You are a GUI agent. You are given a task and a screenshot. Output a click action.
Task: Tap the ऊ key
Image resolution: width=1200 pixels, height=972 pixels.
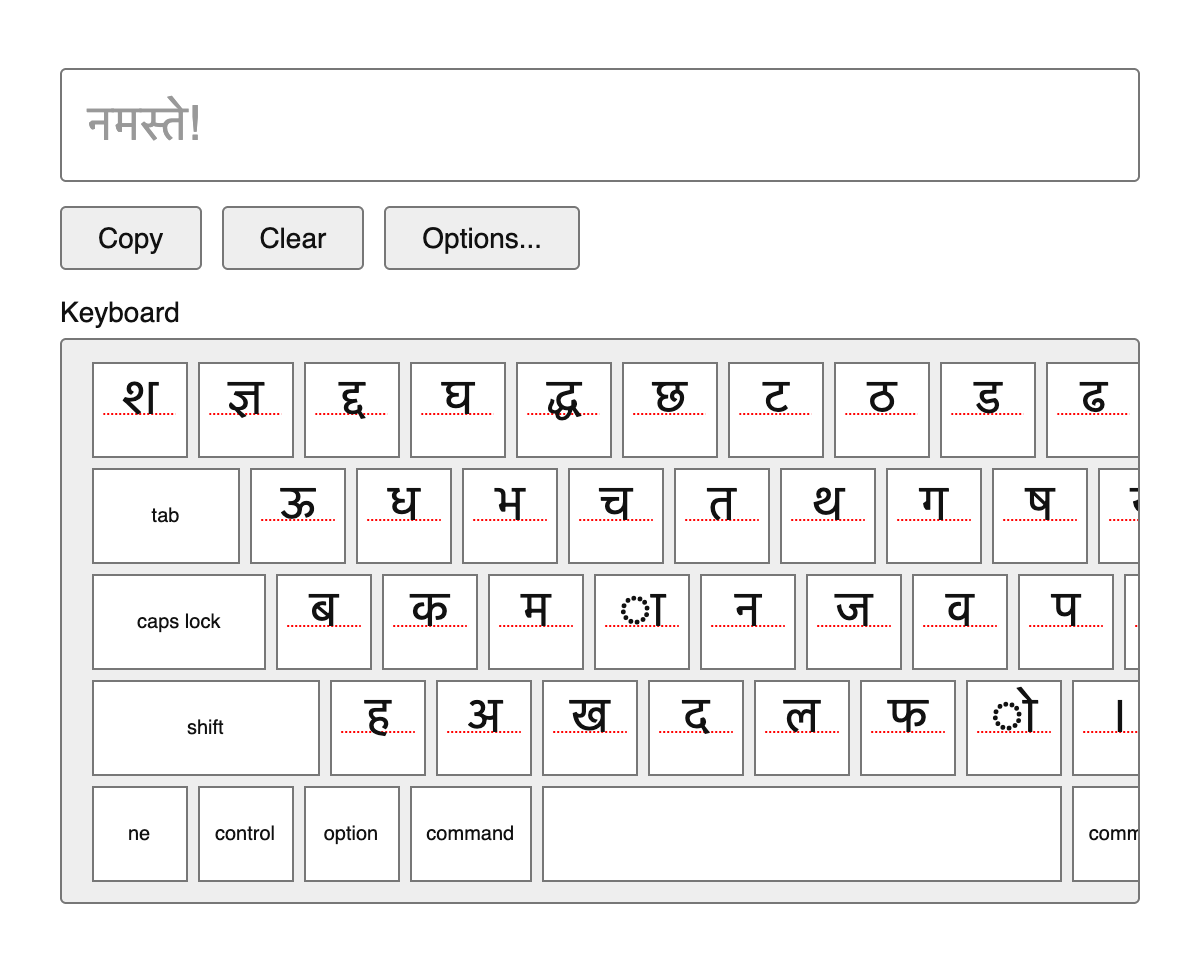tap(298, 516)
